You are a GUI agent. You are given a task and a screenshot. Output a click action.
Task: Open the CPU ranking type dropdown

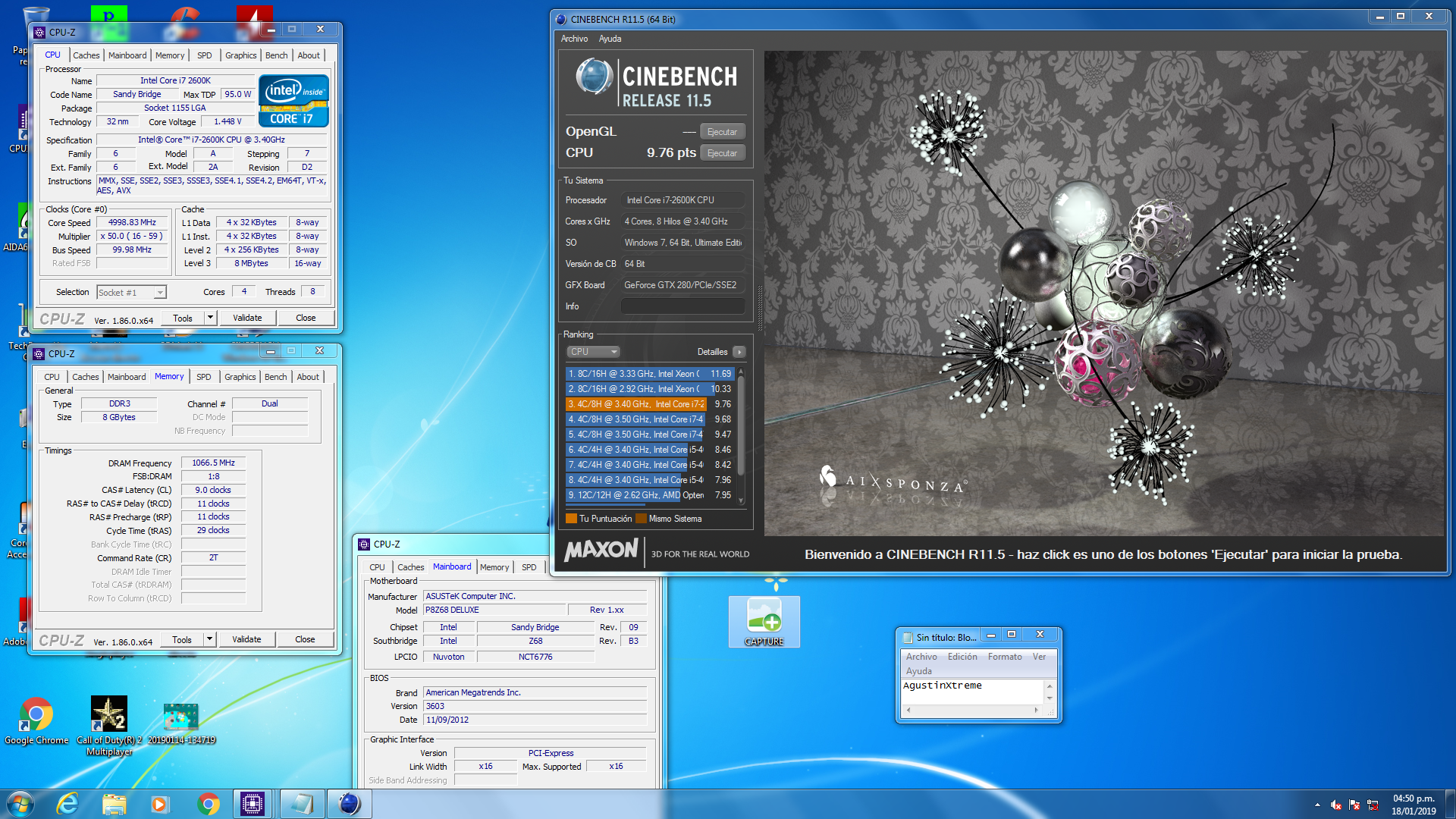(594, 352)
